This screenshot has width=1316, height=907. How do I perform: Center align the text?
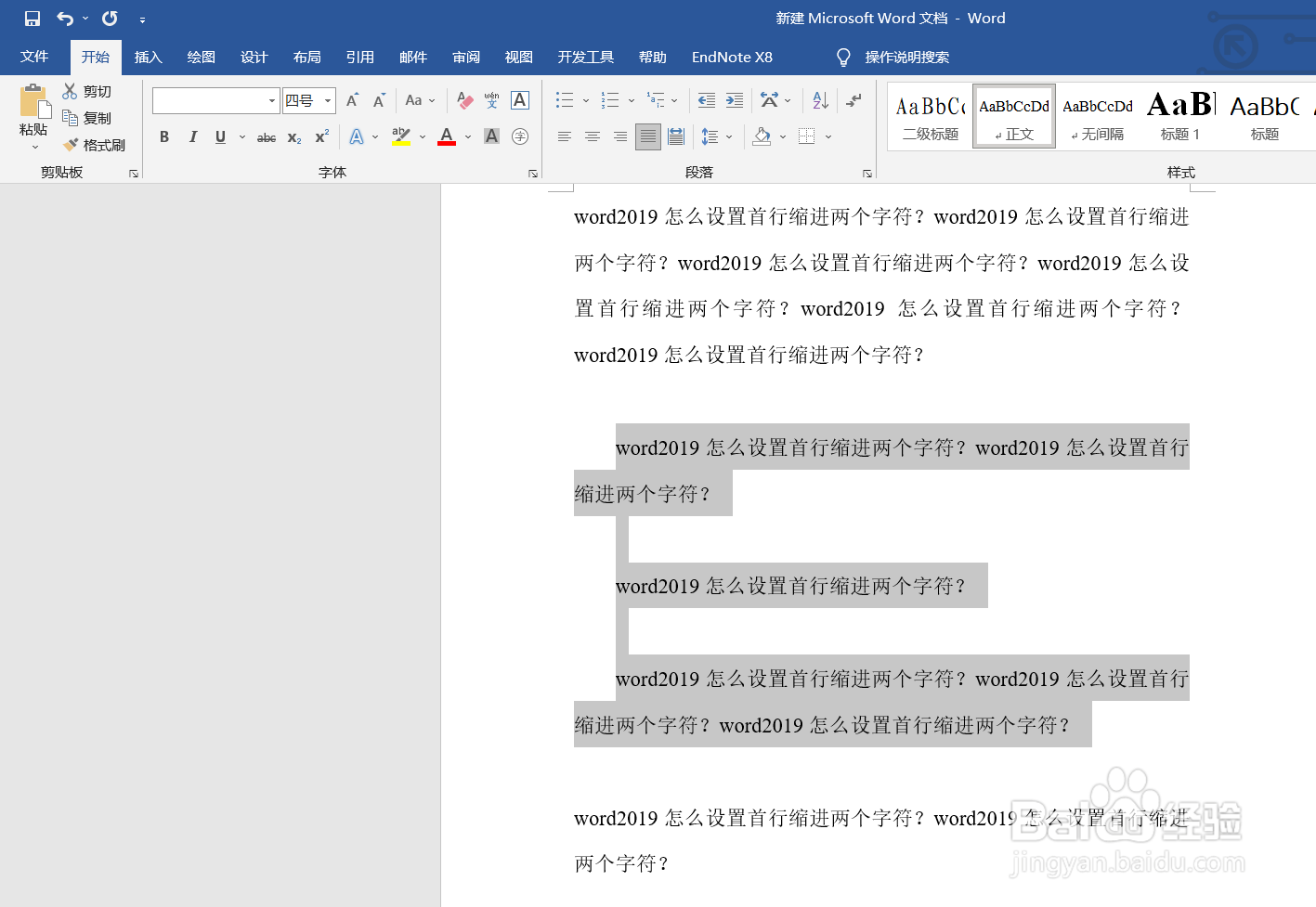point(592,136)
